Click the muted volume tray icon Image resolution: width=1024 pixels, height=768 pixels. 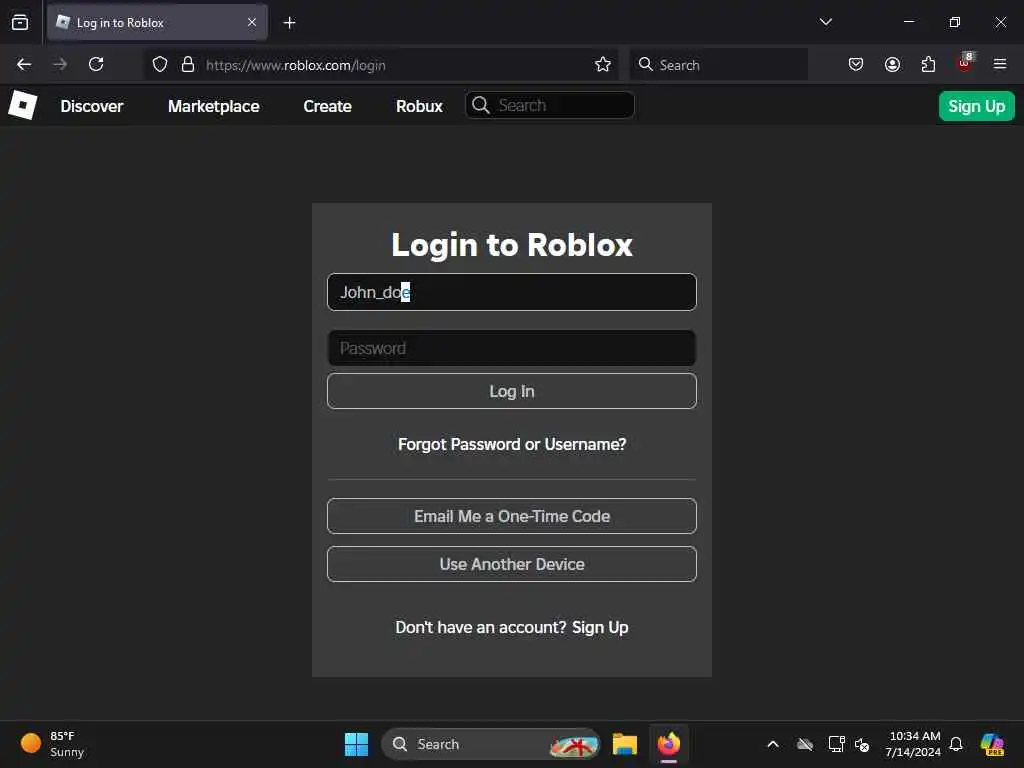click(x=862, y=744)
